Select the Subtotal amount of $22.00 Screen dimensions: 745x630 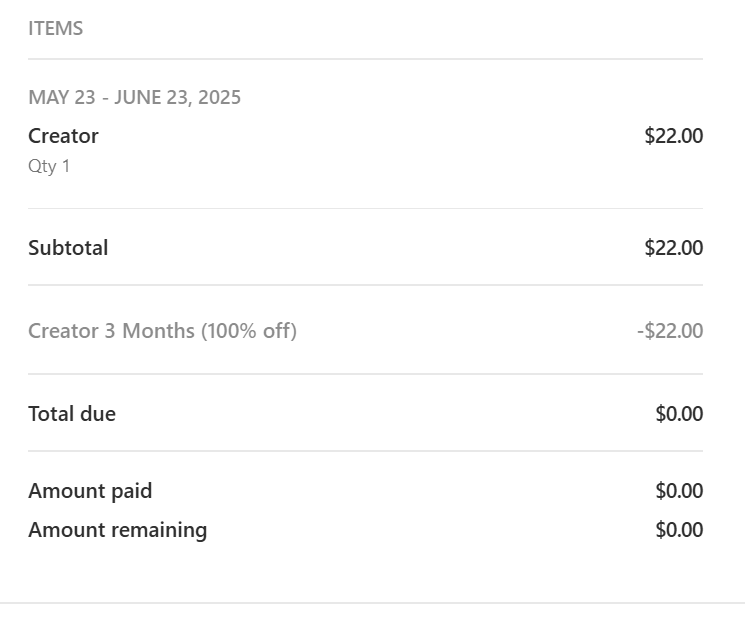click(673, 248)
